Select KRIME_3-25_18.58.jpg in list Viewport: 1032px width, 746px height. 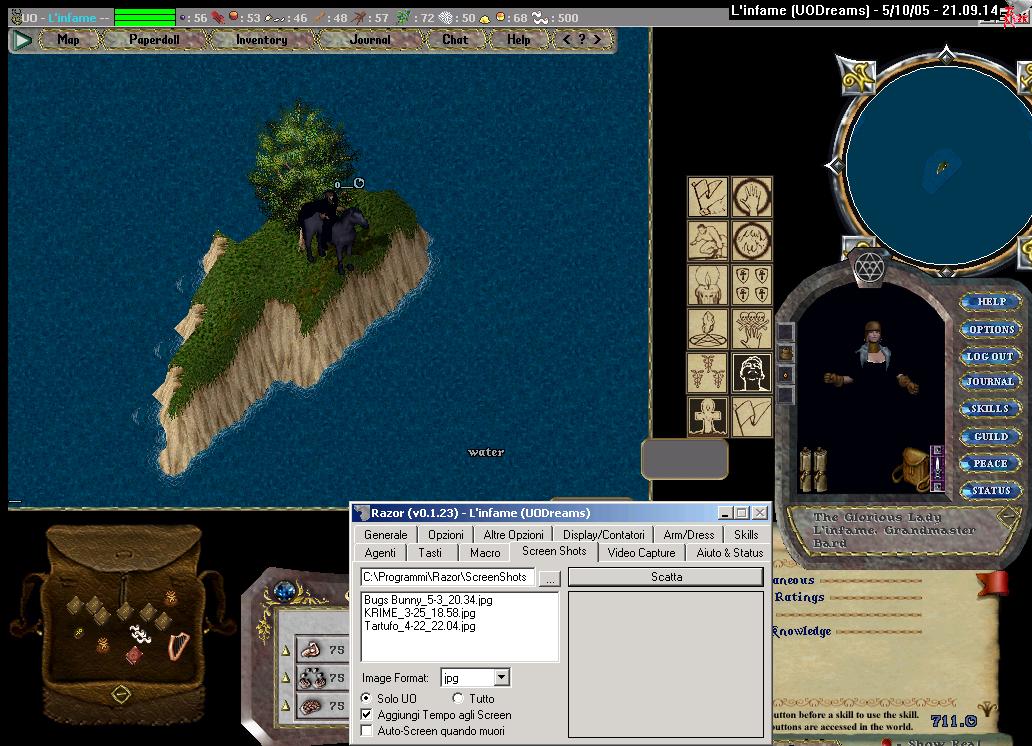[x=419, y=613]
